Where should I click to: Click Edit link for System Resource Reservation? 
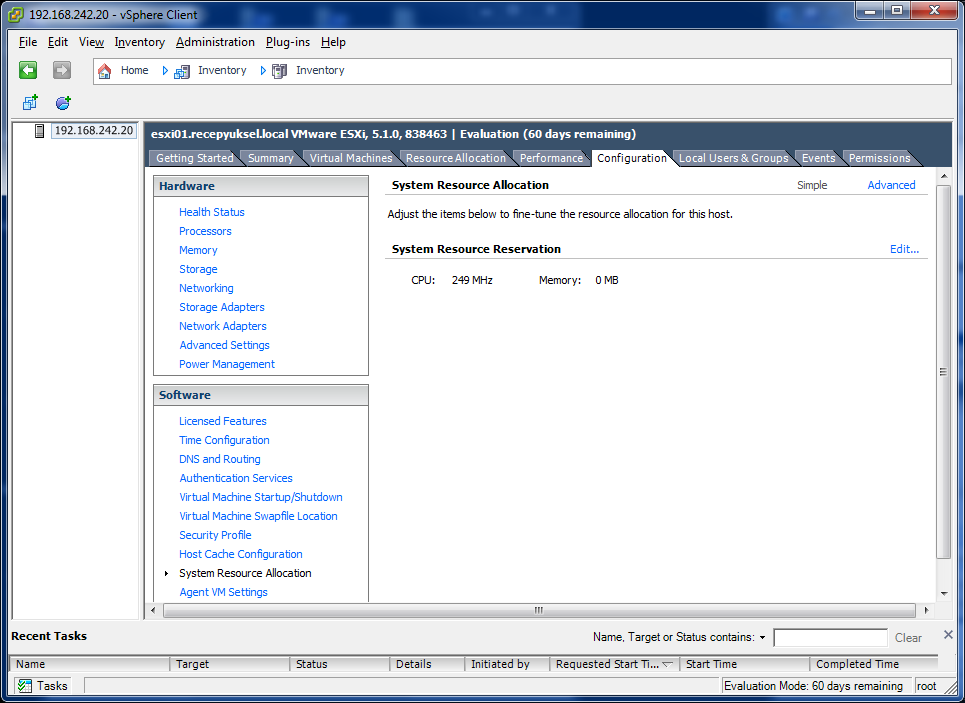pos(904,249)
